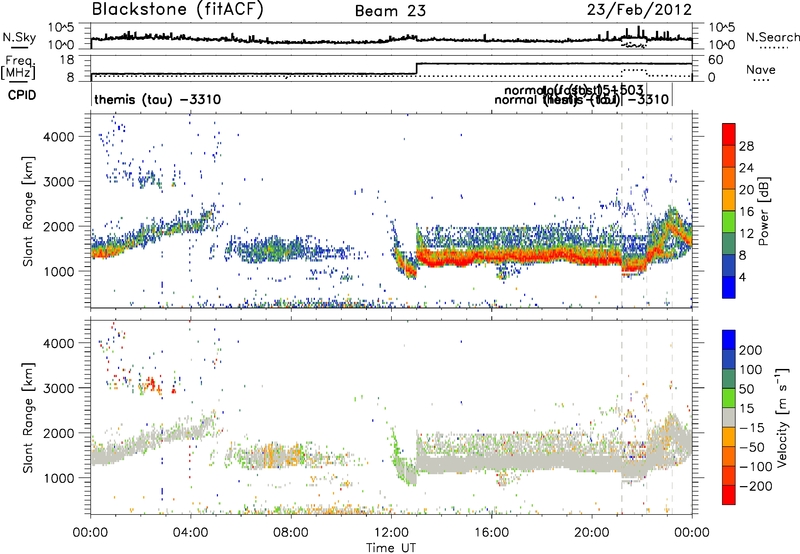The height and width of the screenshot is (554, 800).
Task: Click the "04:00" time axis tick
Action: tap(190, 533)
